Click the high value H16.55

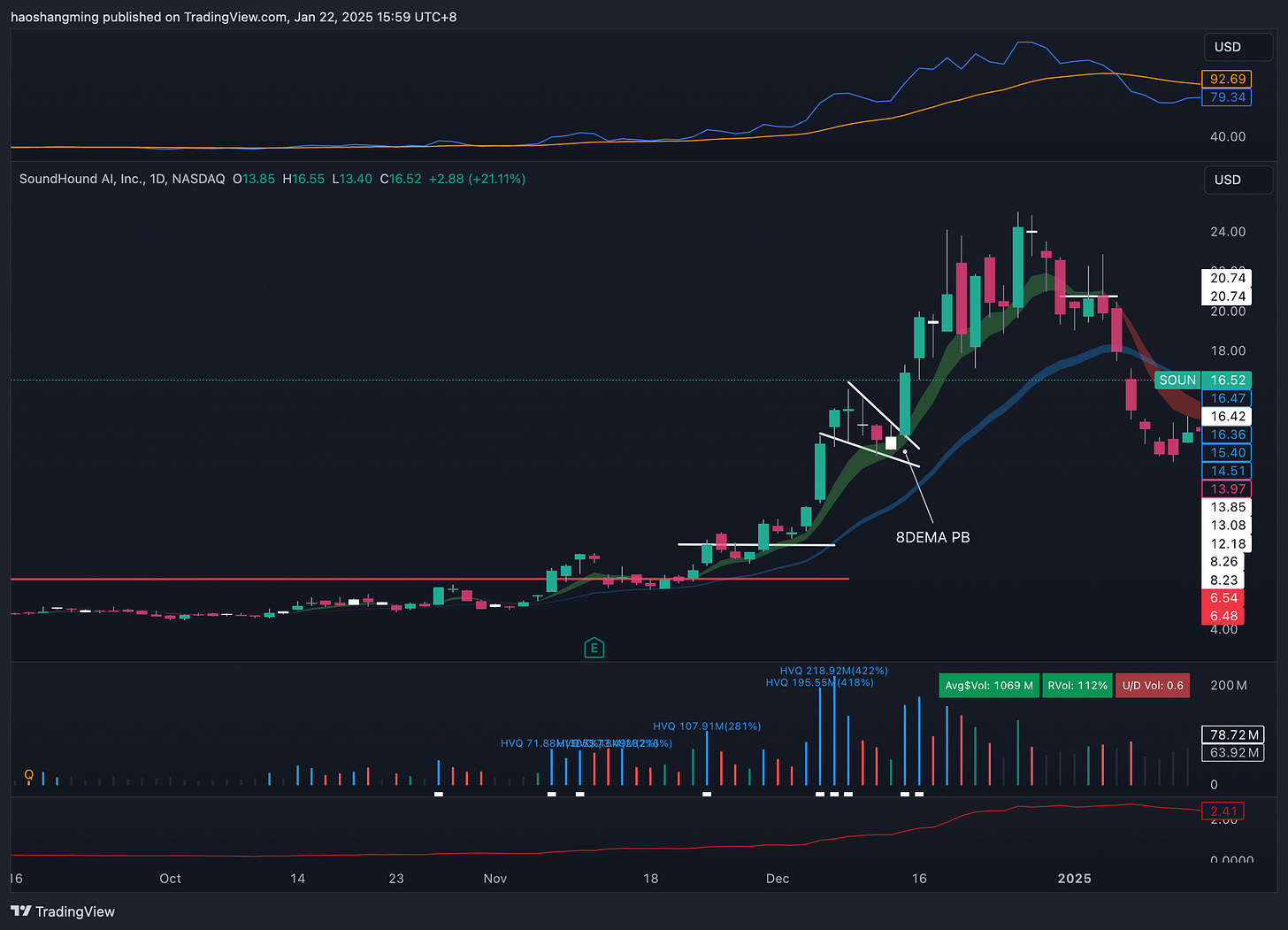[x=303, y=179]
